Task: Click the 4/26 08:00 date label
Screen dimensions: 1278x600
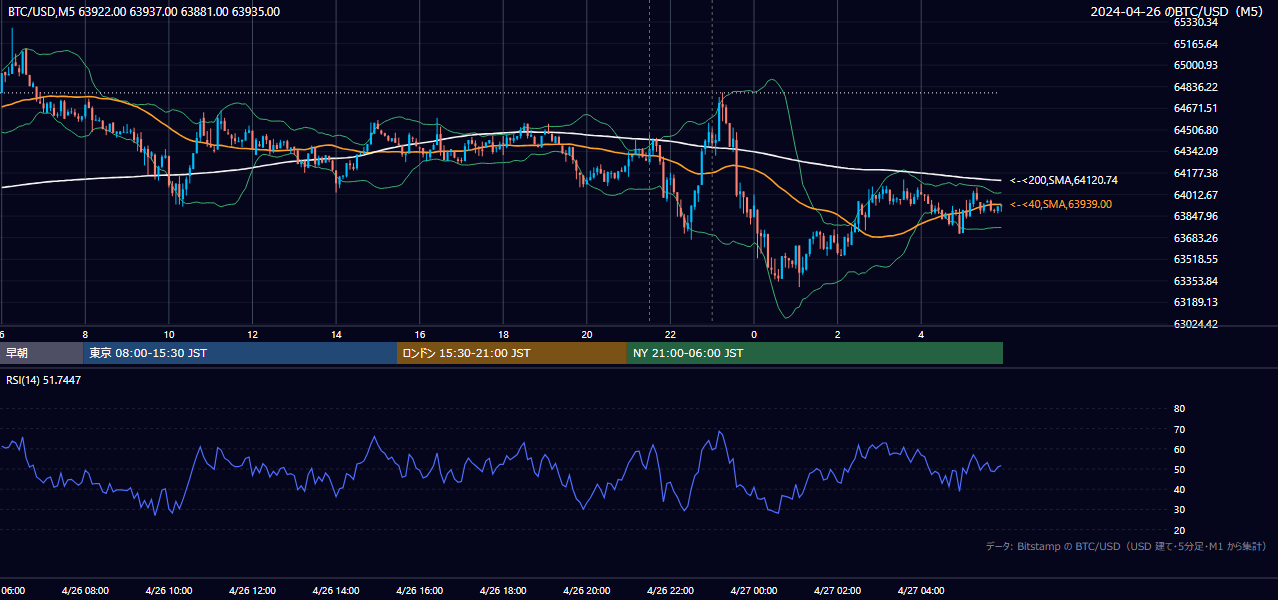Action: (85, 591)
